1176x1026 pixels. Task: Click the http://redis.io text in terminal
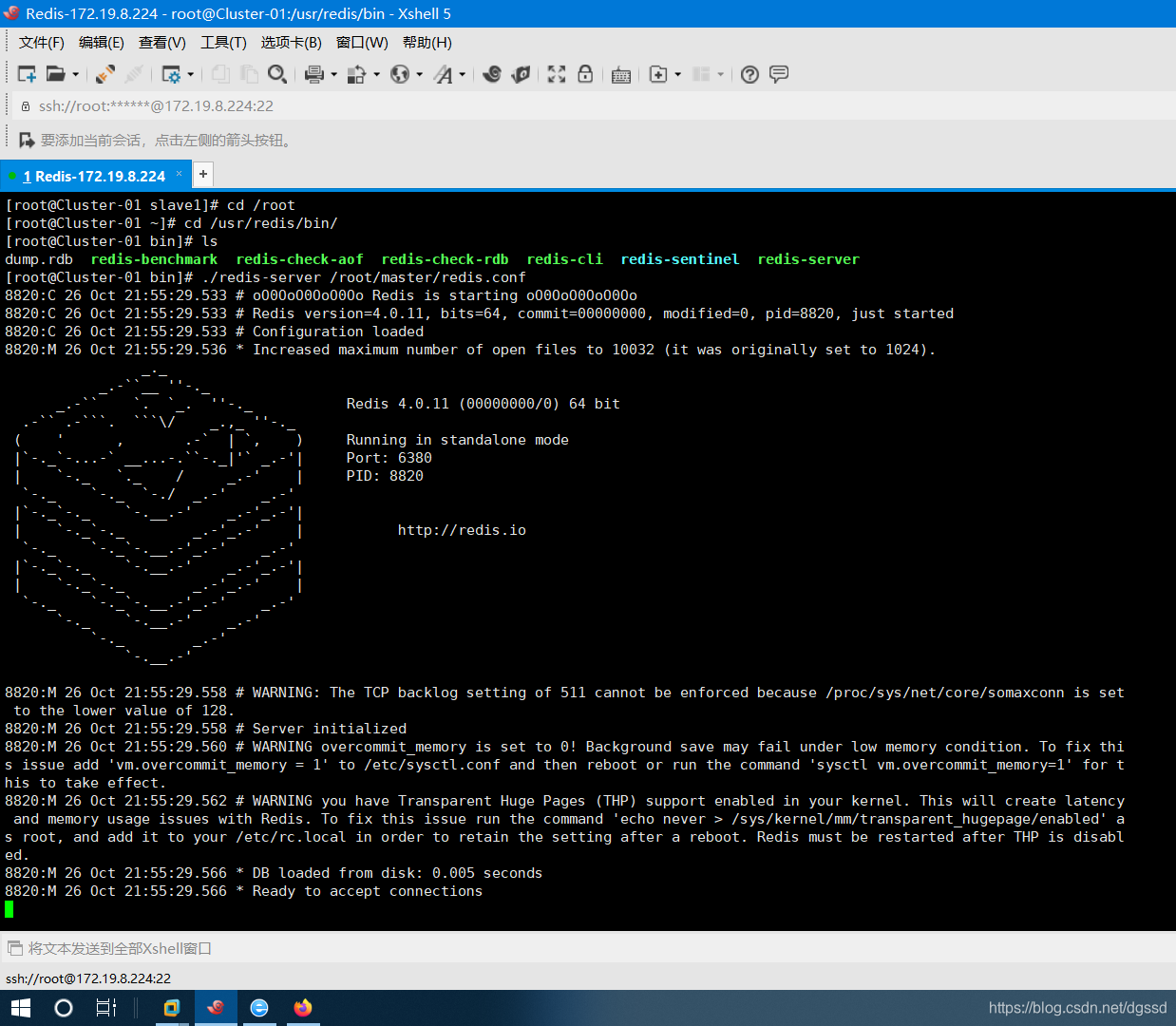tap(462, 530)
